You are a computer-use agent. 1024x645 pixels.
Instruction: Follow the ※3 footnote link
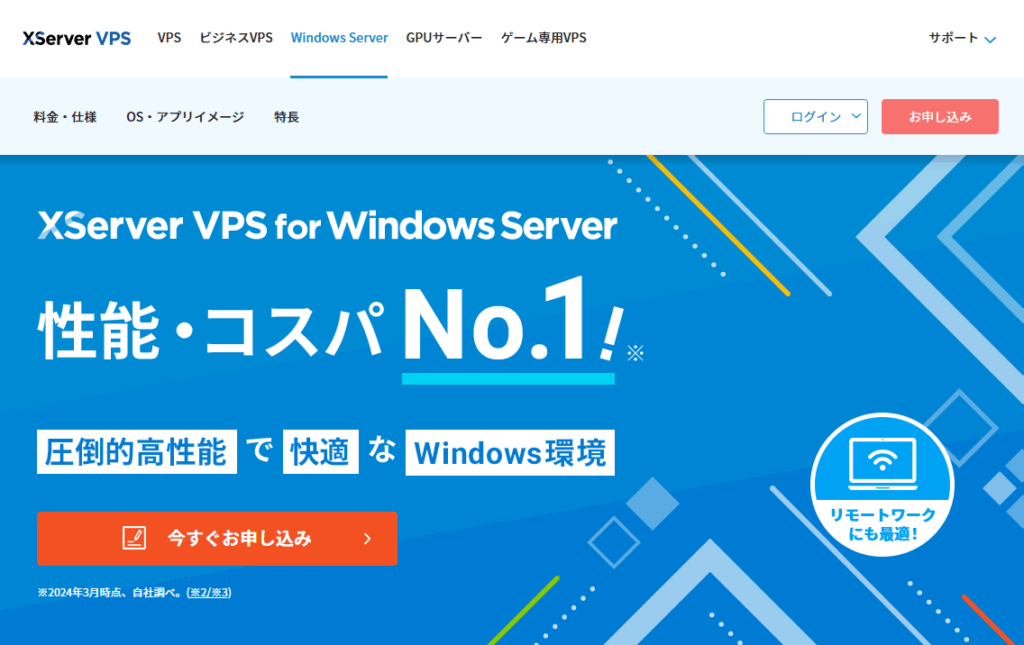pos(221,592)
